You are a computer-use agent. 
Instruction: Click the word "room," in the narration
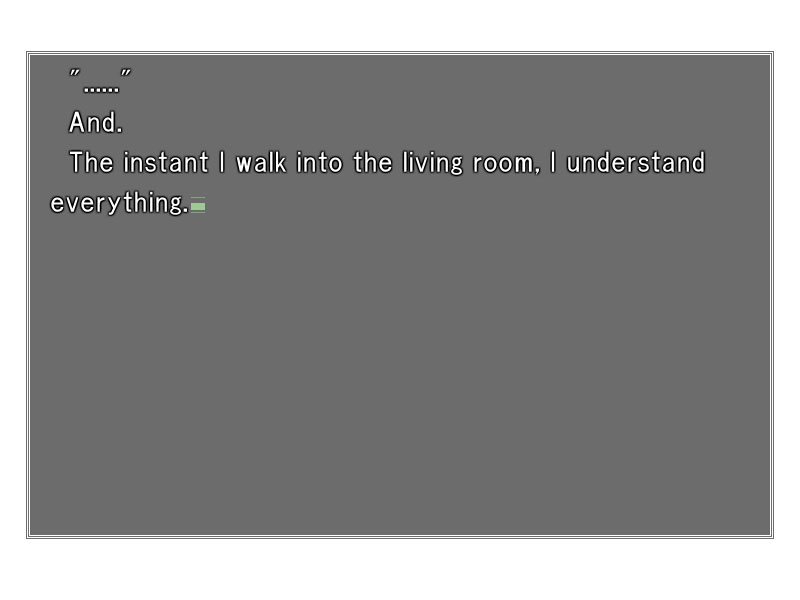(x=506, y=163)
